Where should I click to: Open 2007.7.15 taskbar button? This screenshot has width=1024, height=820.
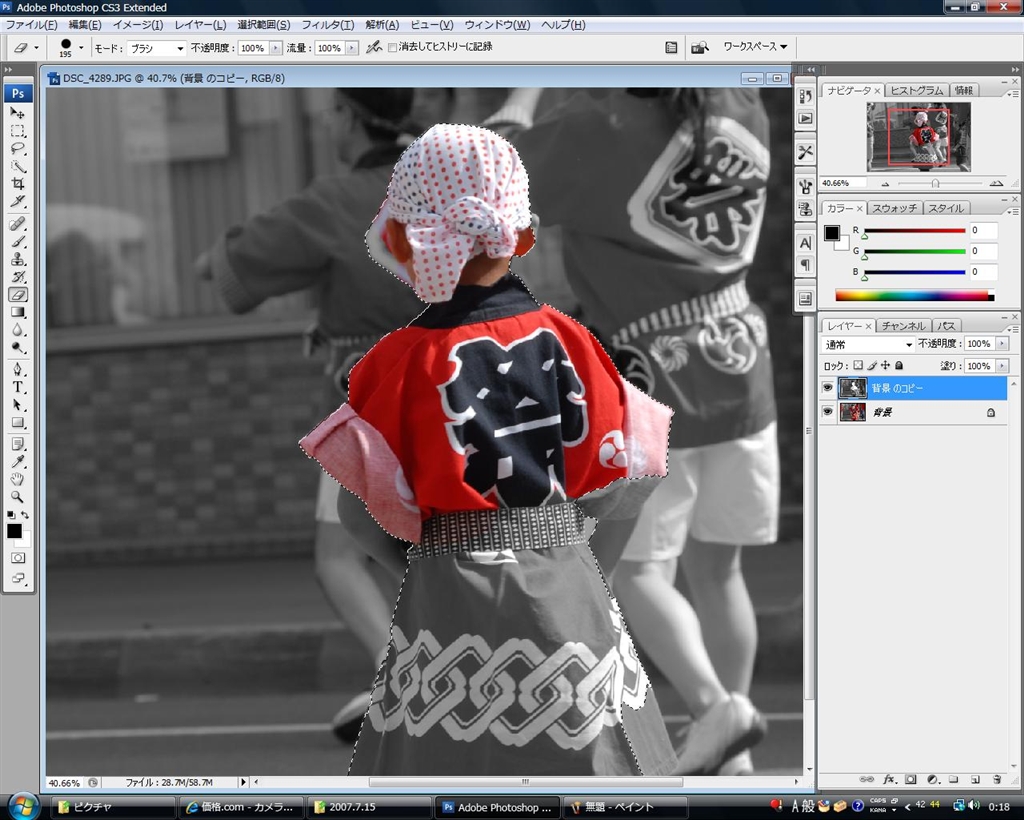point(370,808)
